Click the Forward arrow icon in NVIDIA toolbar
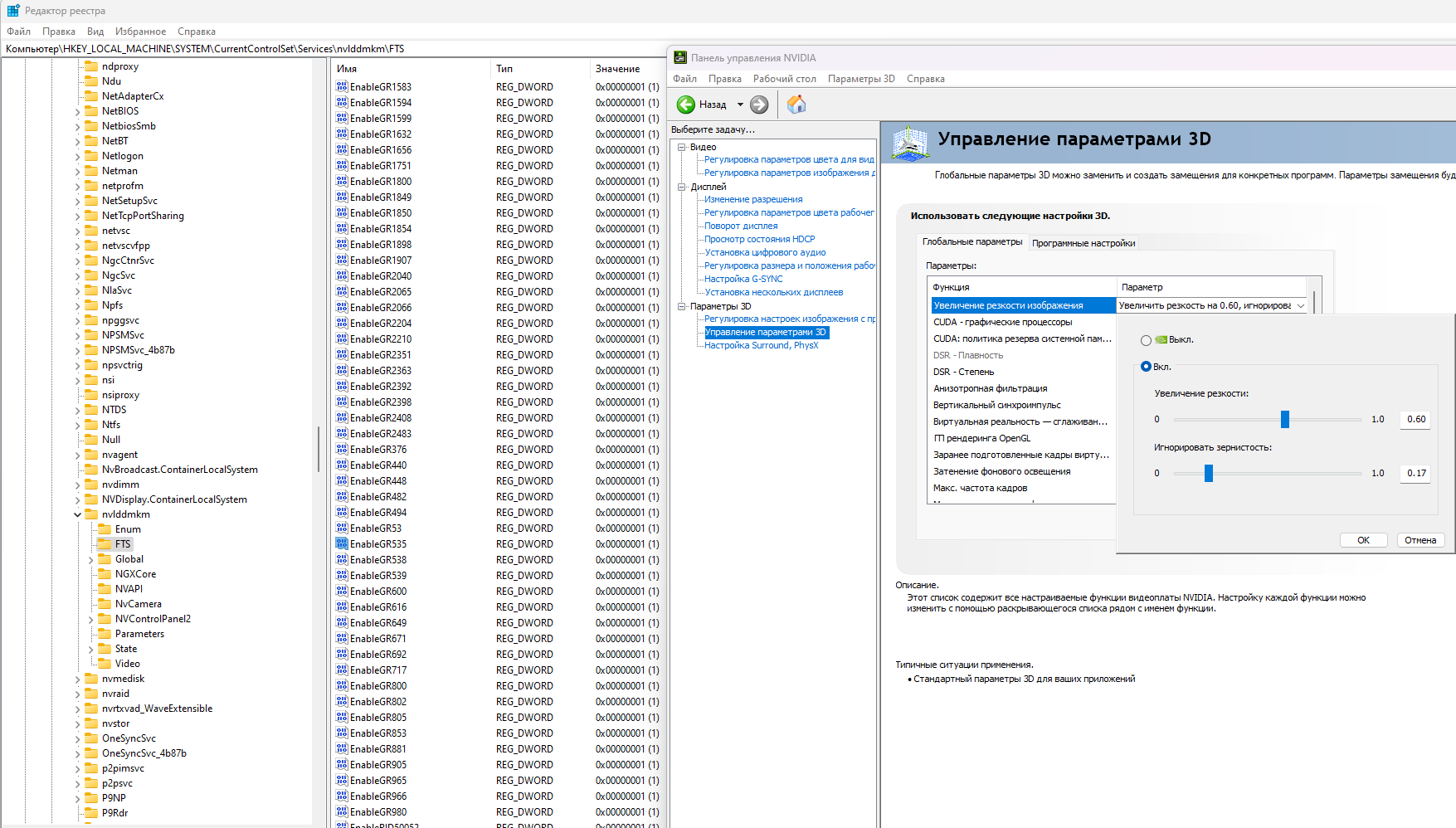Image resolution: width=1456 pixels, height=828 pixels. (759, 105)
